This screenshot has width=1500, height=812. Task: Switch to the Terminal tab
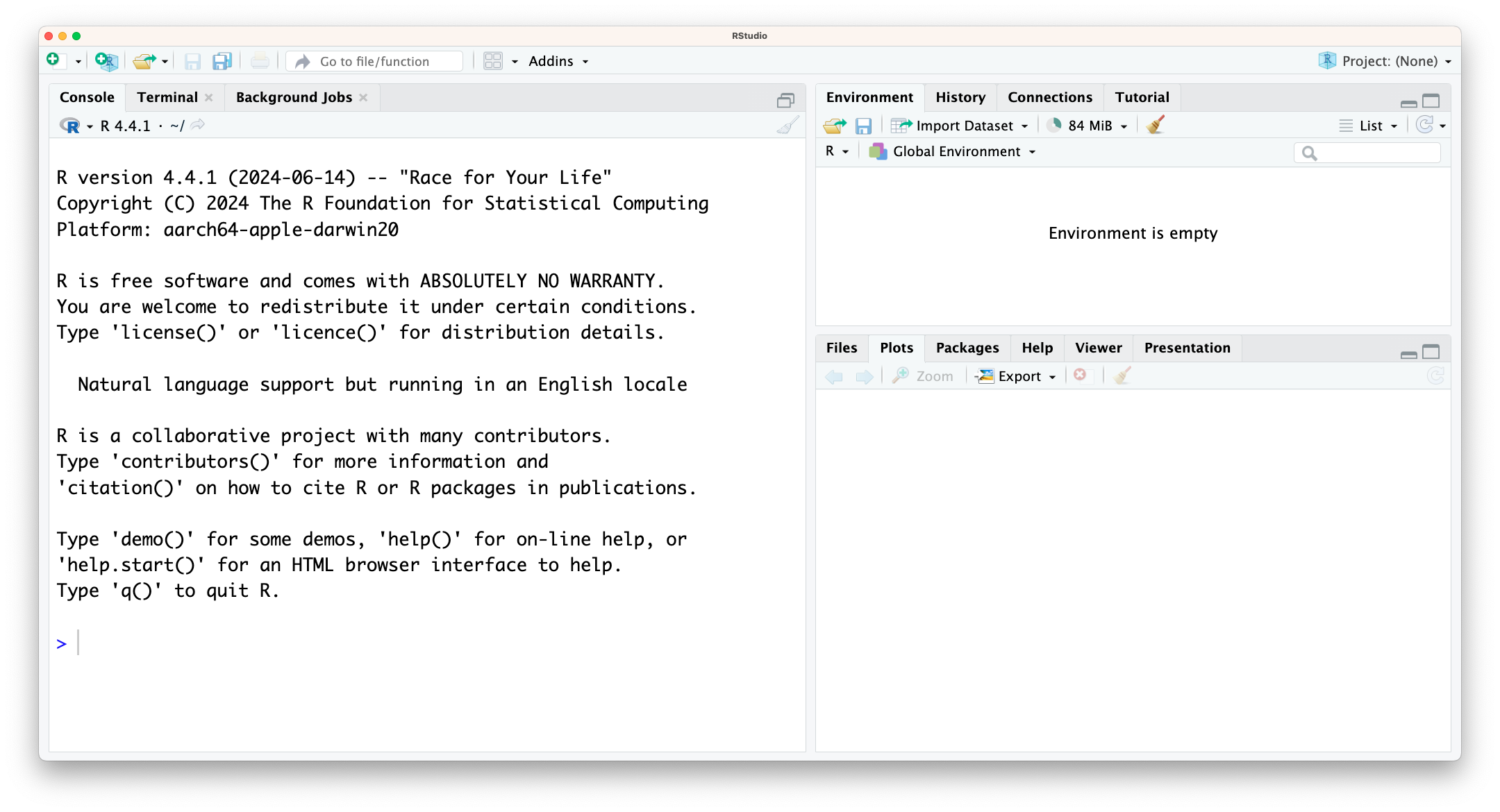click(167, 97)
